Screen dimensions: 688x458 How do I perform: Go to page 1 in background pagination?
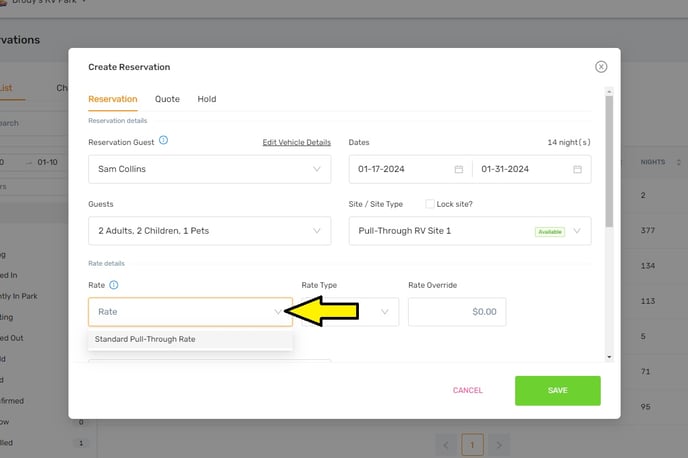click(473, 445)
